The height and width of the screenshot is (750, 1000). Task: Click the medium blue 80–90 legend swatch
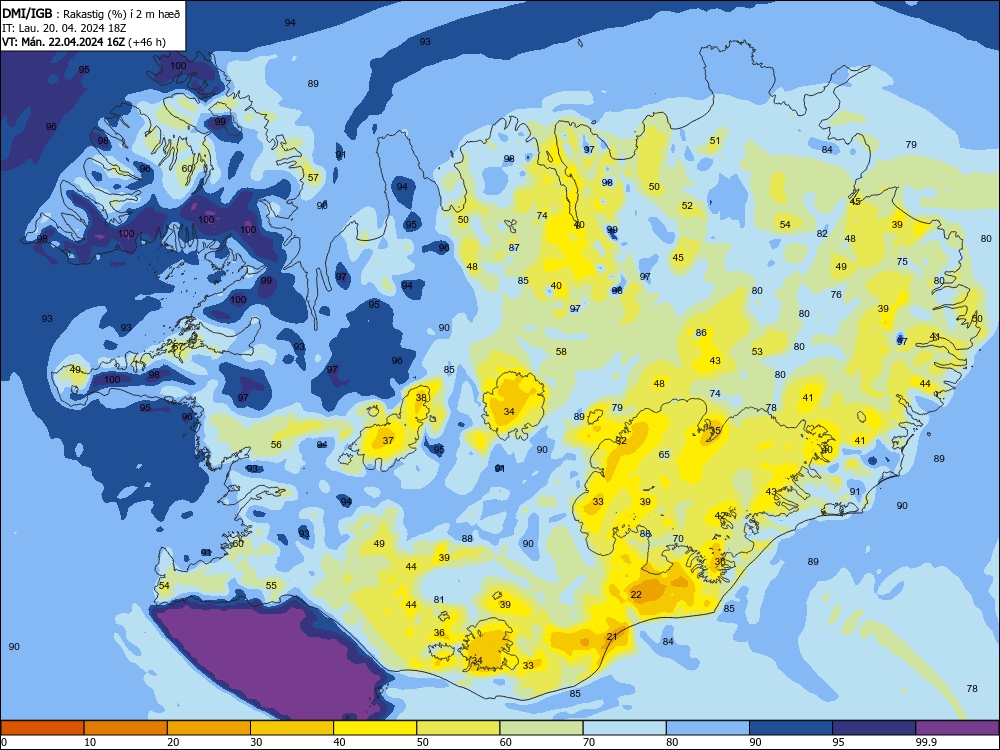pyautogui.click(x=708, y=728)
